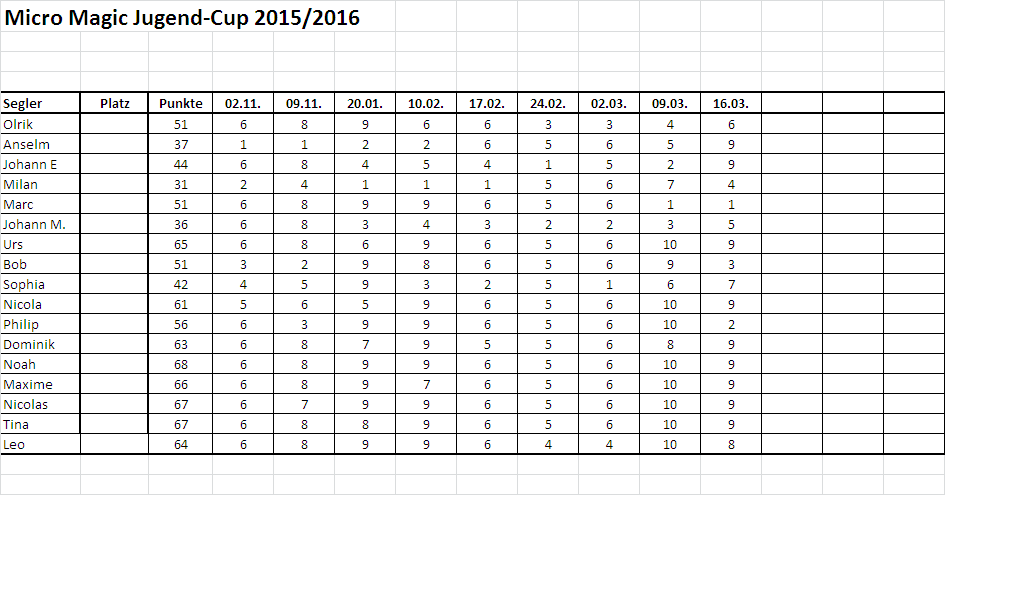This screenshot has width=1014, height=602.
Task: Click Maxime's points value 66
Action: [x=180, y=385]
